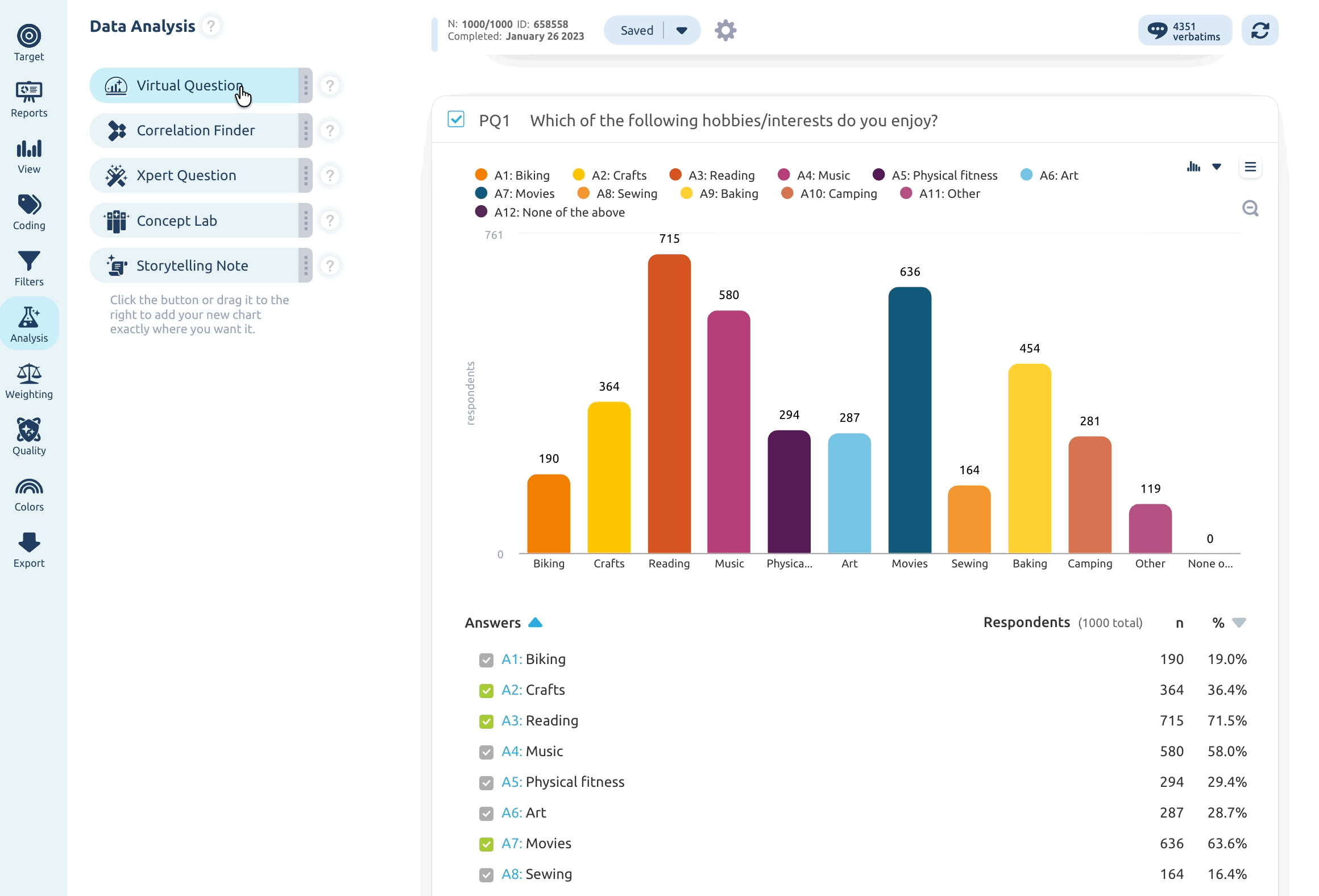Open the View section
The width and height of the screenshot is (1319, 896).
(x=29, y=155)
